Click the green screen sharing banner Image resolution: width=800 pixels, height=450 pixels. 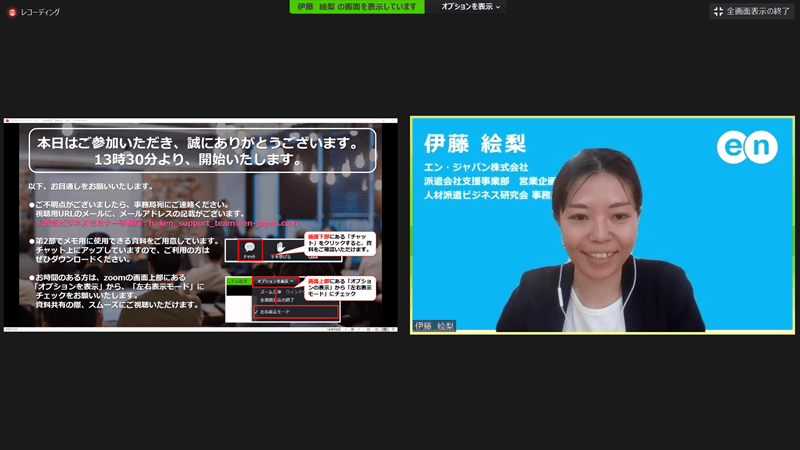[x=359, y=7]
